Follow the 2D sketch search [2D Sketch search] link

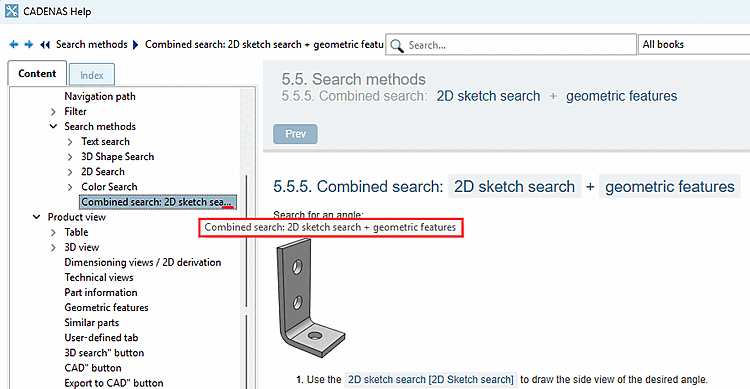point(430,379)
